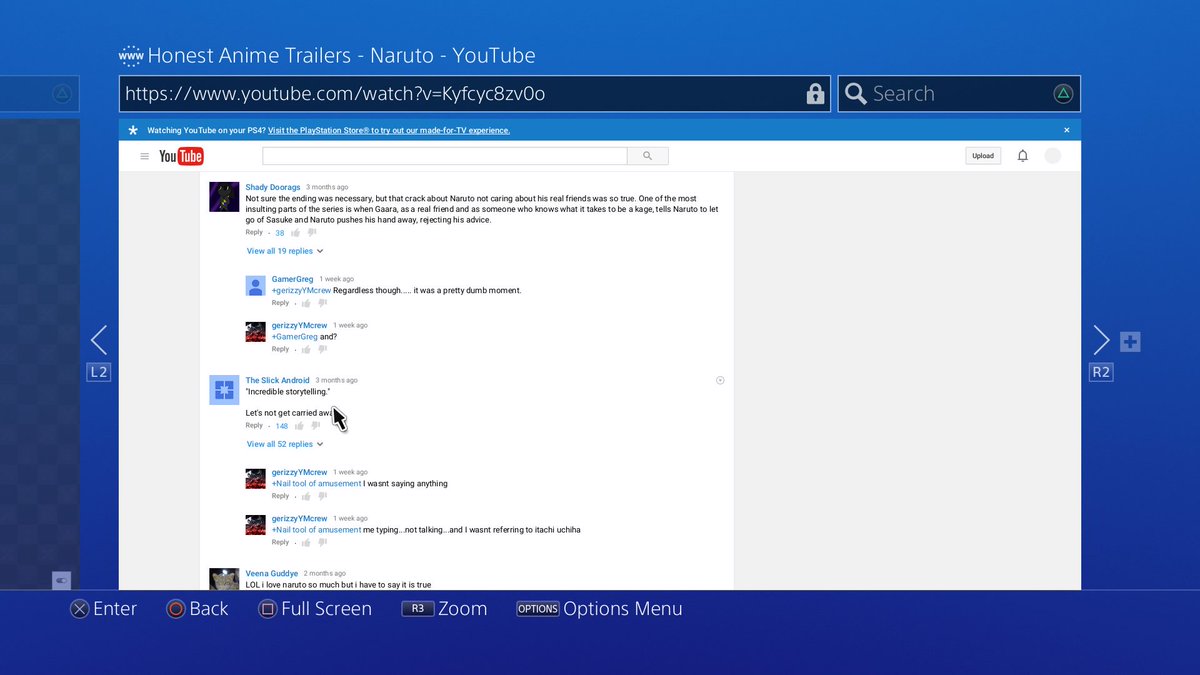Open the YouTube hamburger guide menu
The width and height of the screenshot is (1200, 675).
pos(145,156)
